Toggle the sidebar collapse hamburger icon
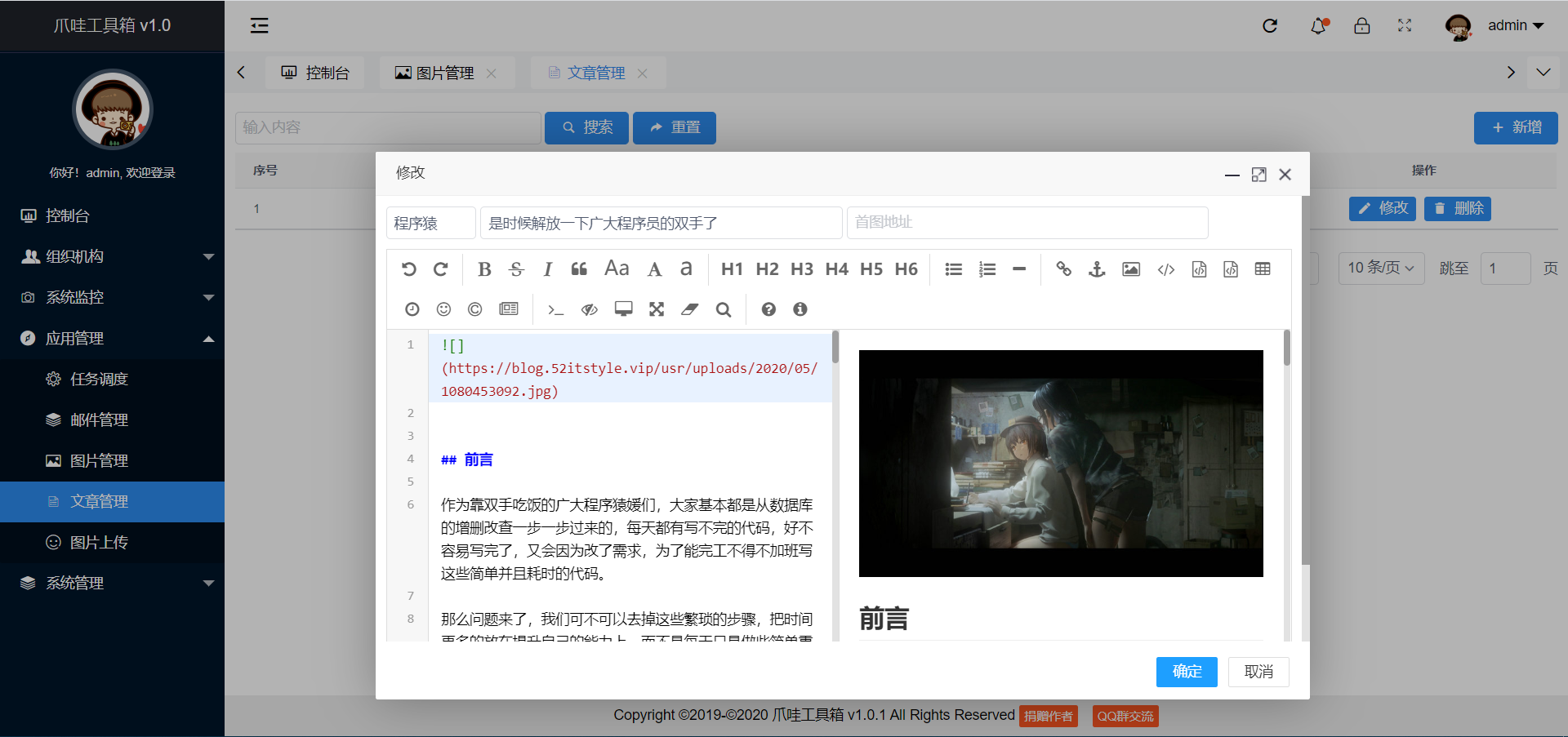 259,26
